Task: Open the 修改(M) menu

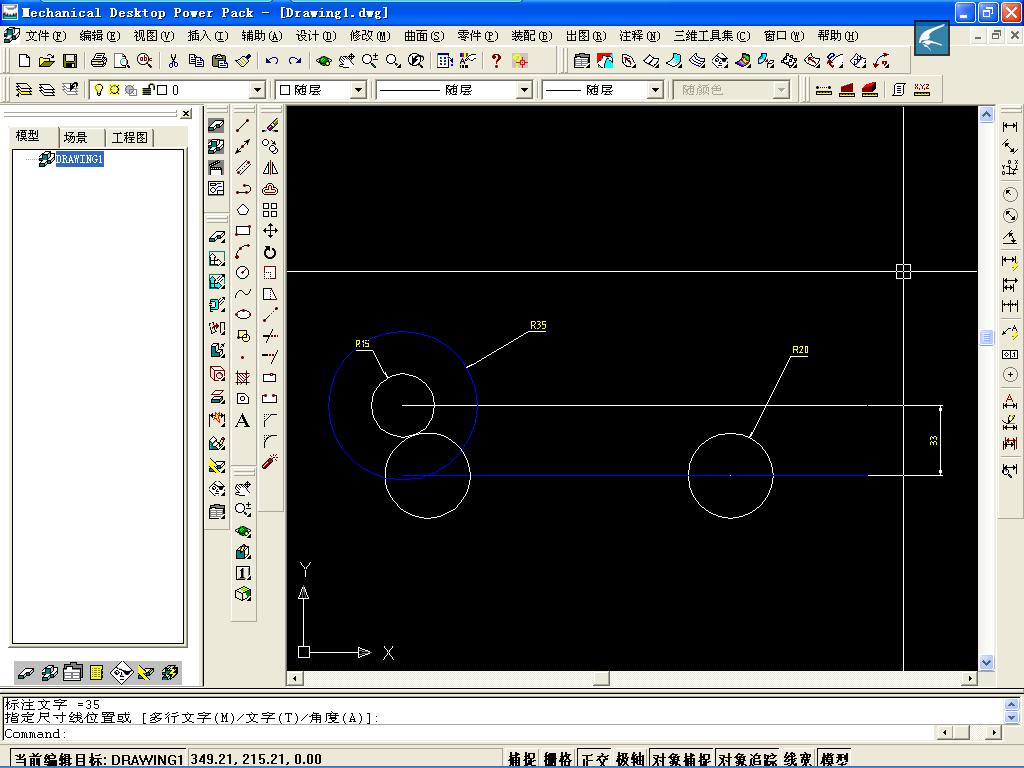Action: [x=370, y=36]
